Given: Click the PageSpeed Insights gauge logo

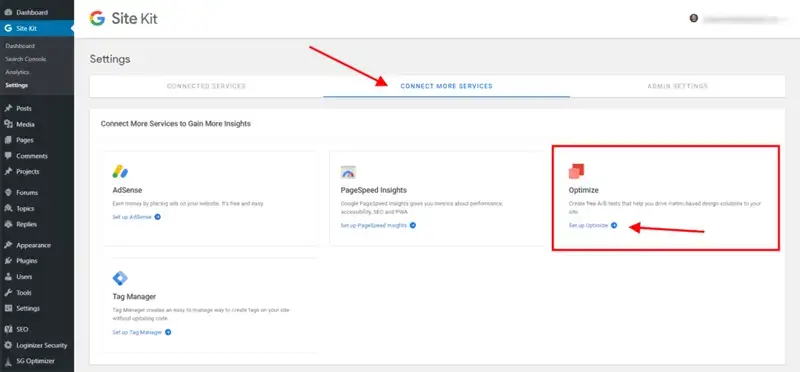Looking at the screenshot, I should (x=348, y=172).
